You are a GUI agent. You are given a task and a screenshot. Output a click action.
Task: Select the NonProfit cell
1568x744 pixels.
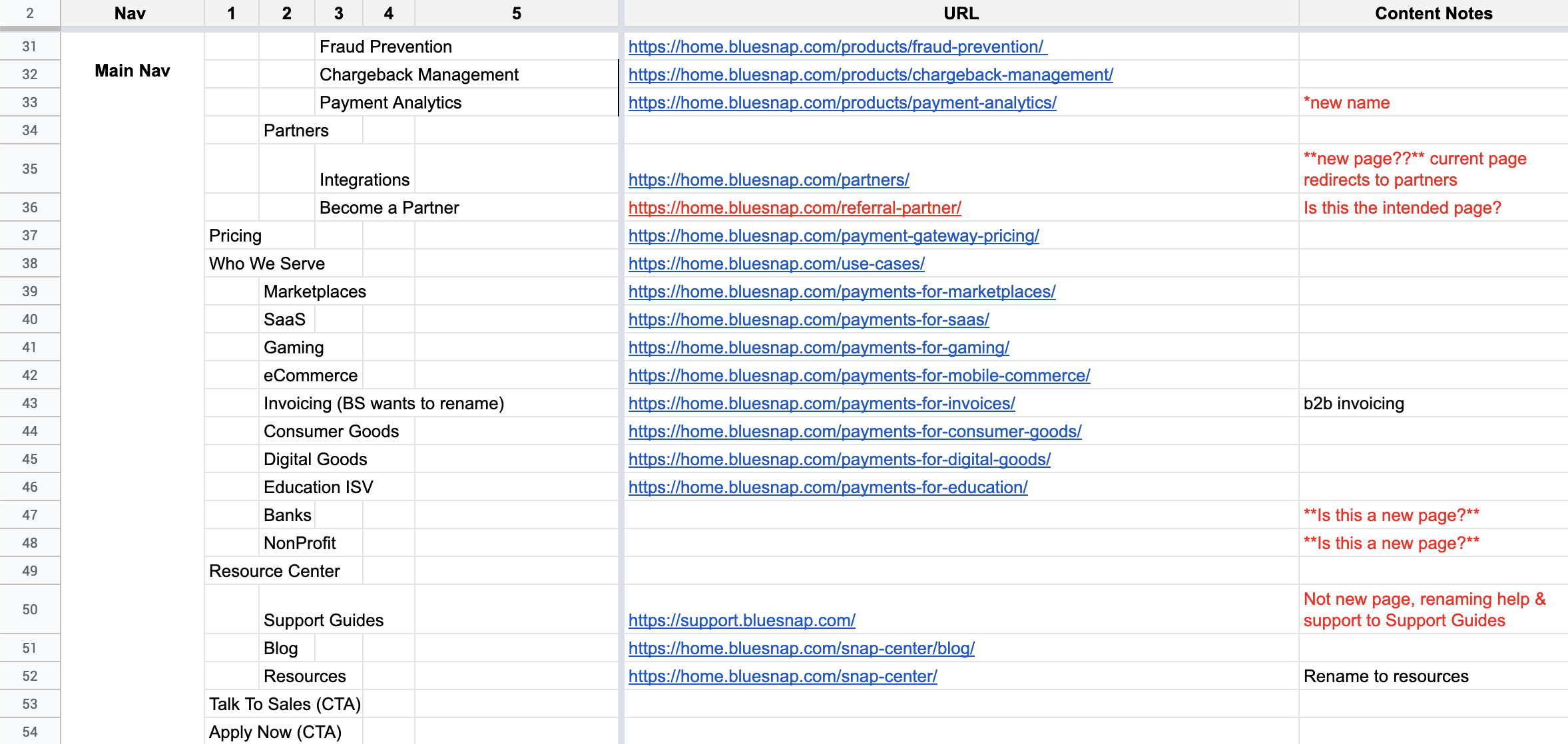click(300, 543)
